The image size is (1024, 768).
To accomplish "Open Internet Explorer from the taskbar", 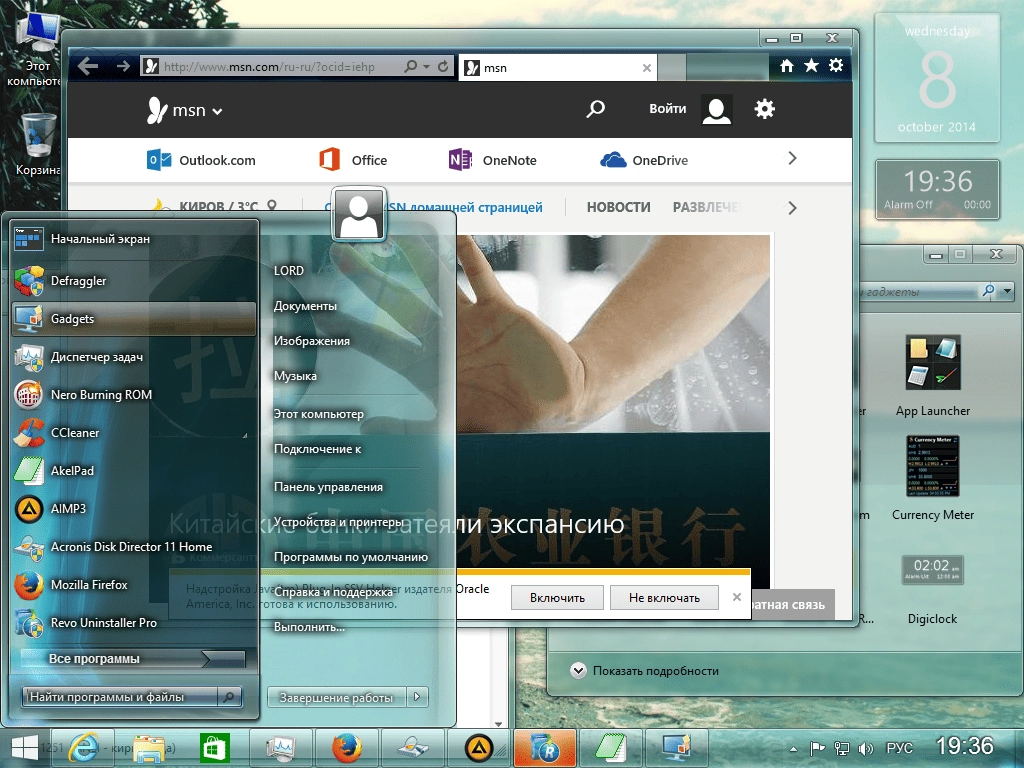I will tap(83, 748).
